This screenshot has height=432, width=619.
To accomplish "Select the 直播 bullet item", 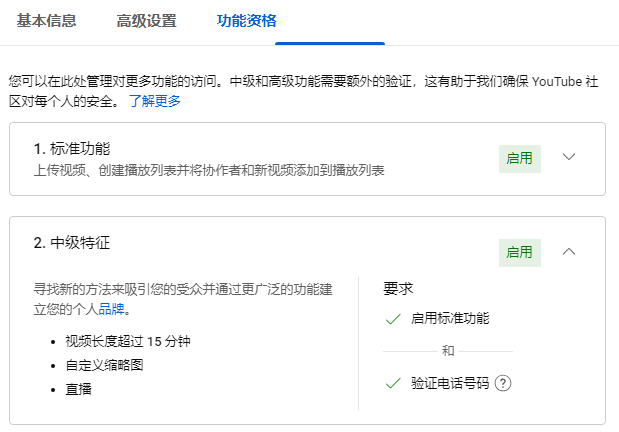I will [79, 389].
